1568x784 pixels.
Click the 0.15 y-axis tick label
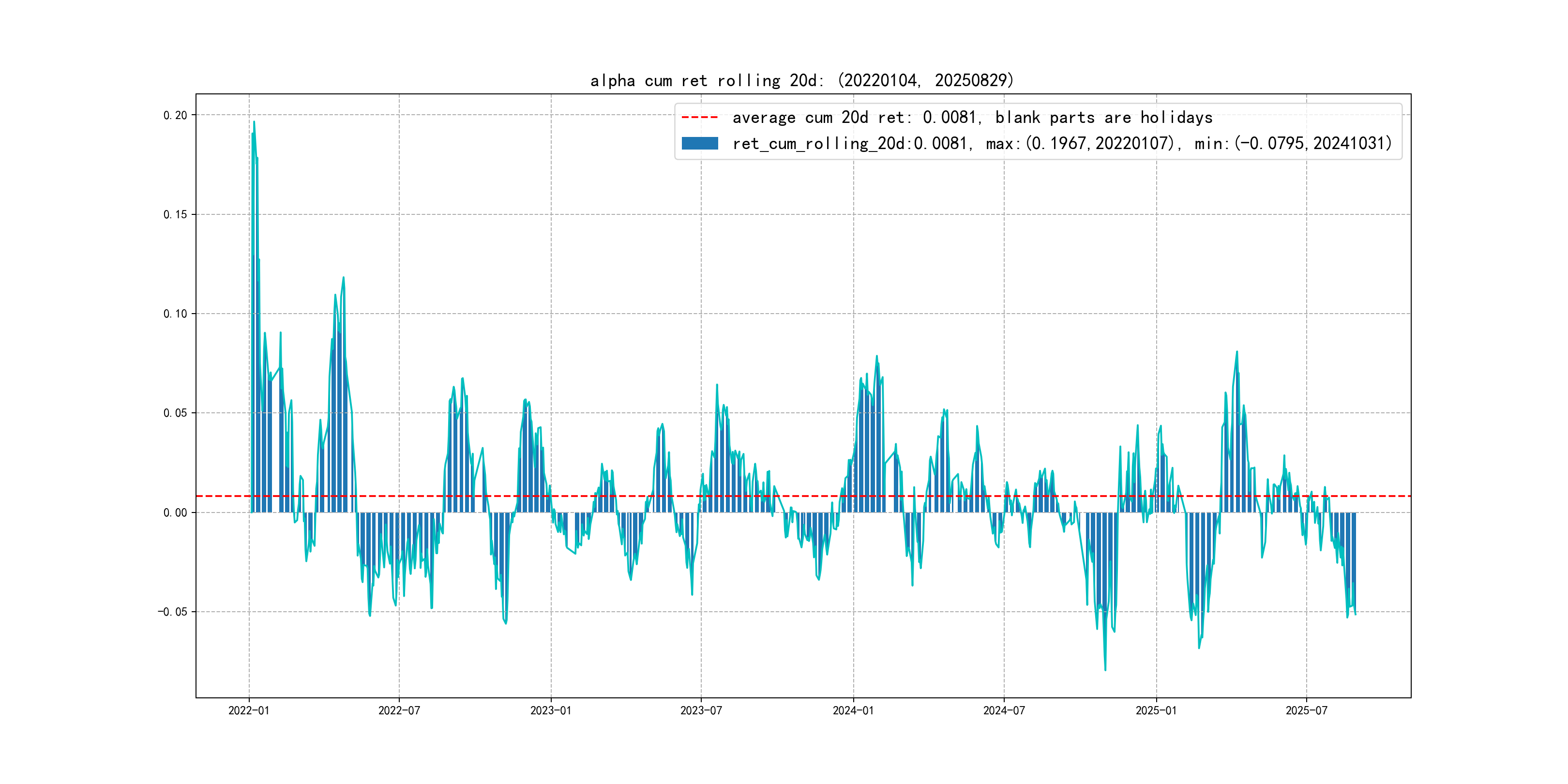click(x=175, y=214)
